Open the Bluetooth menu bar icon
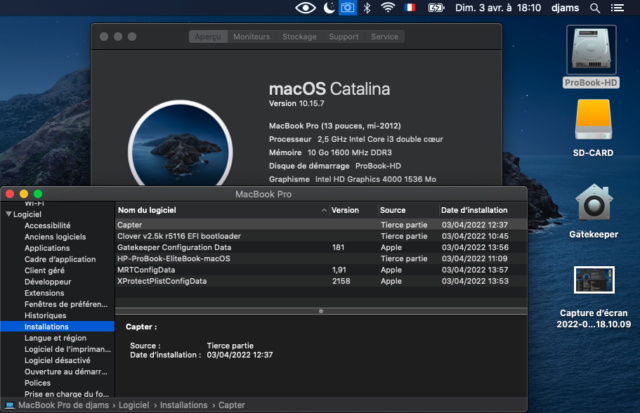This screenshot has width=640, height=413. [367, 8]
